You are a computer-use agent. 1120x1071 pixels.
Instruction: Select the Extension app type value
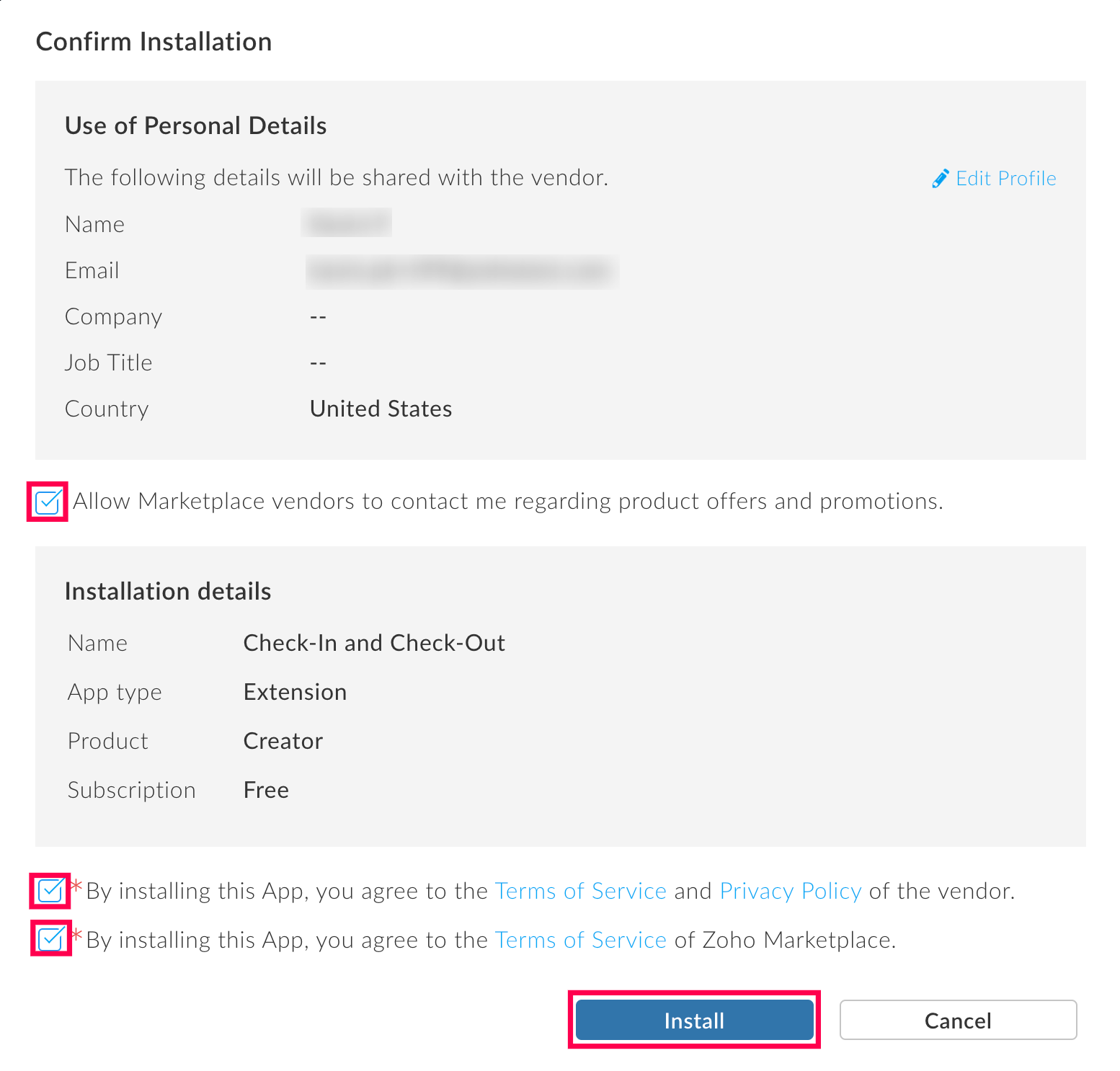(x=295, y=692)
